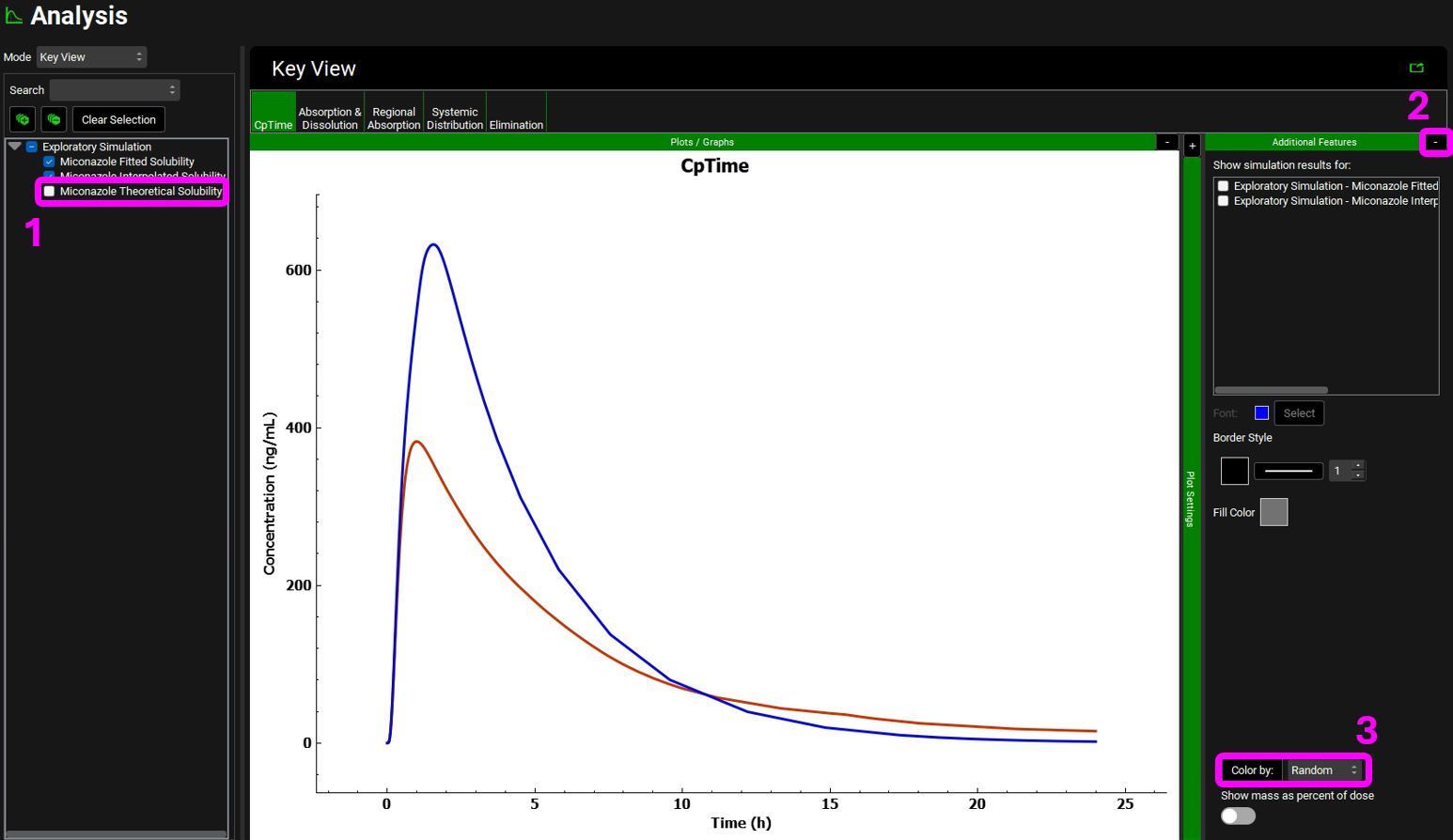Click the remove-all simulations icon
This screenshot has height=840, width=1453.
pyautogui.click(x=54, y=119)
